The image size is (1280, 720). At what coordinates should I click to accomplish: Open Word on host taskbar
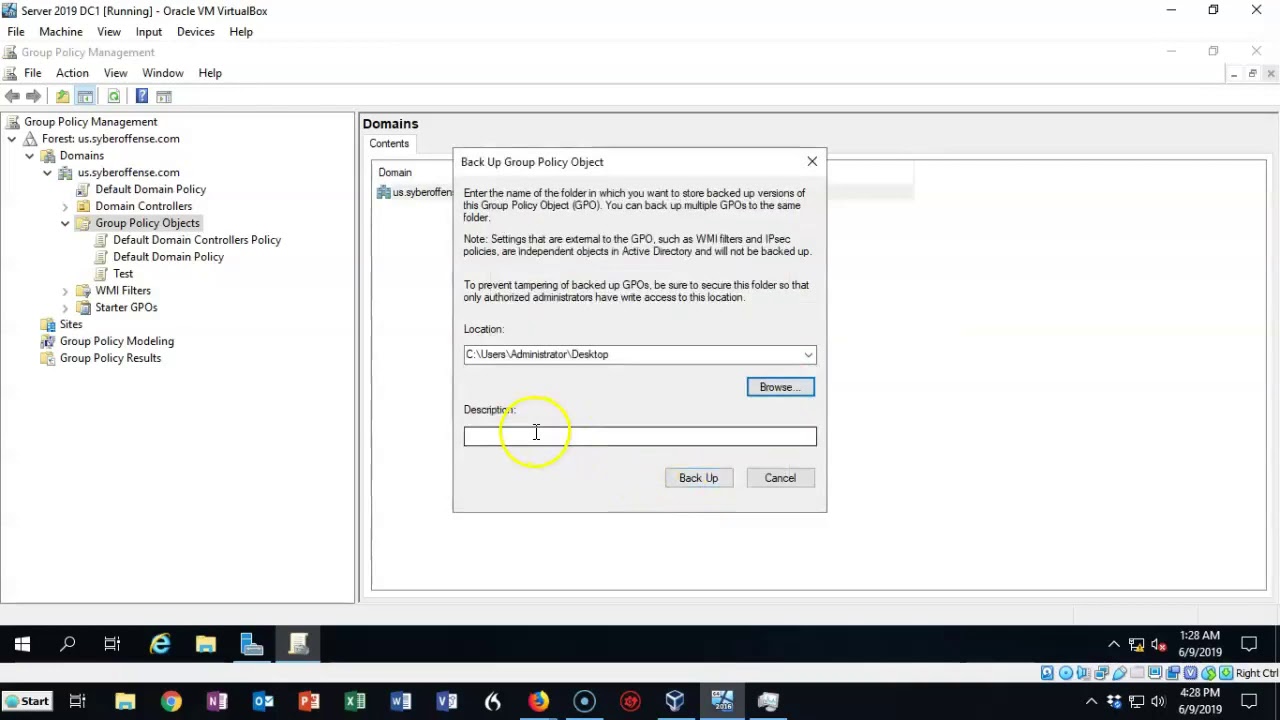point(401,701)
